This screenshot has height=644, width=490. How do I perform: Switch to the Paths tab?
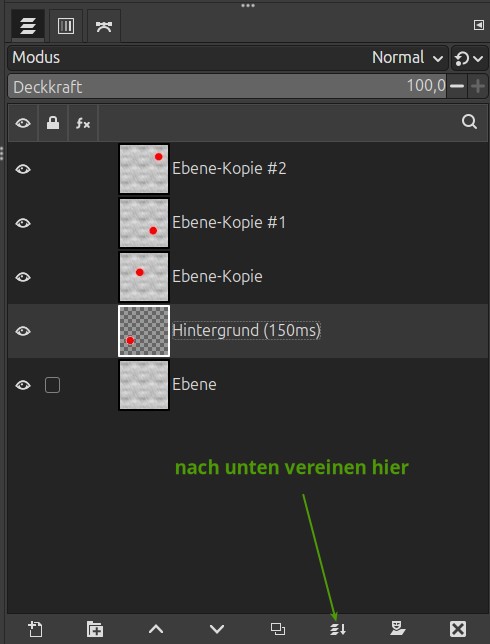[104, 26]
